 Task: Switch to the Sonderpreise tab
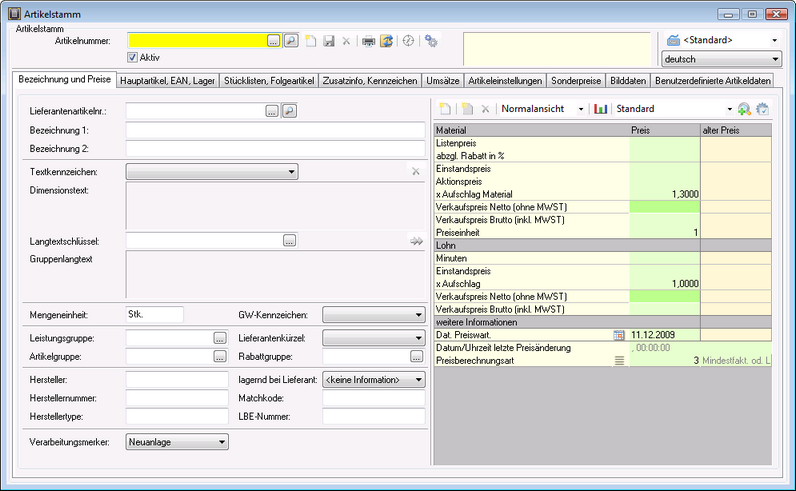576,80
